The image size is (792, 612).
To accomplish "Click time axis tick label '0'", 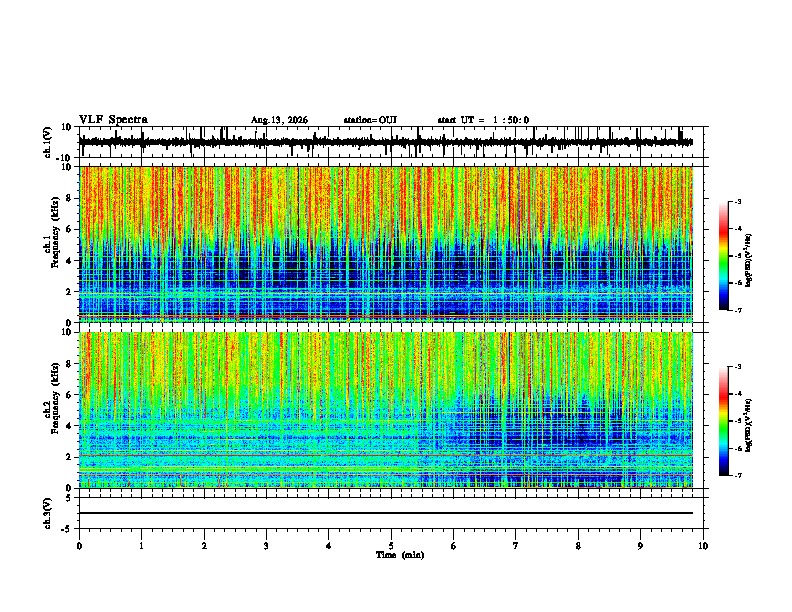I will click(x=79, y=546).
